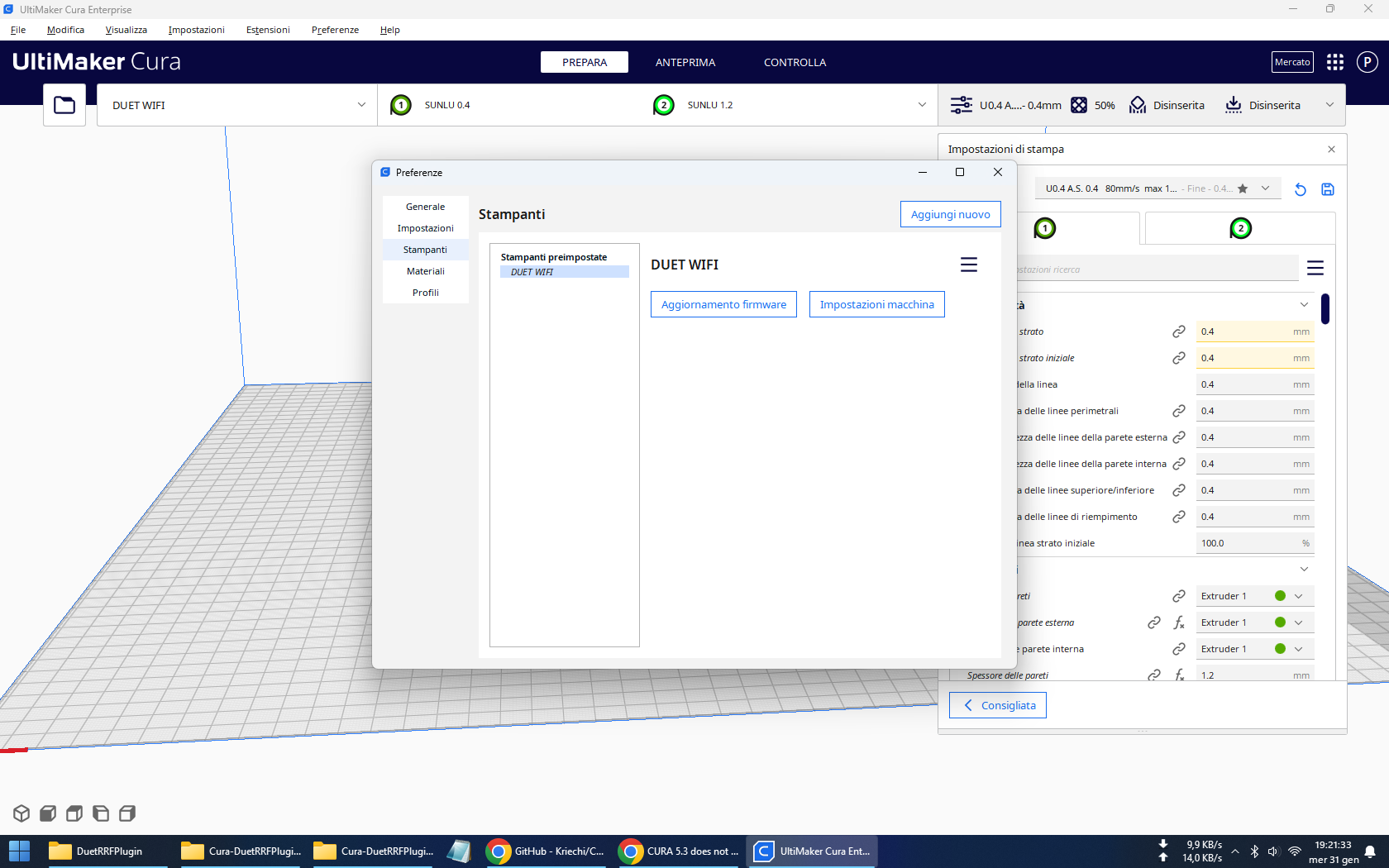Click the star icon in the profile selector
Screen dimensions: 1389x868
pos(1243,188)
